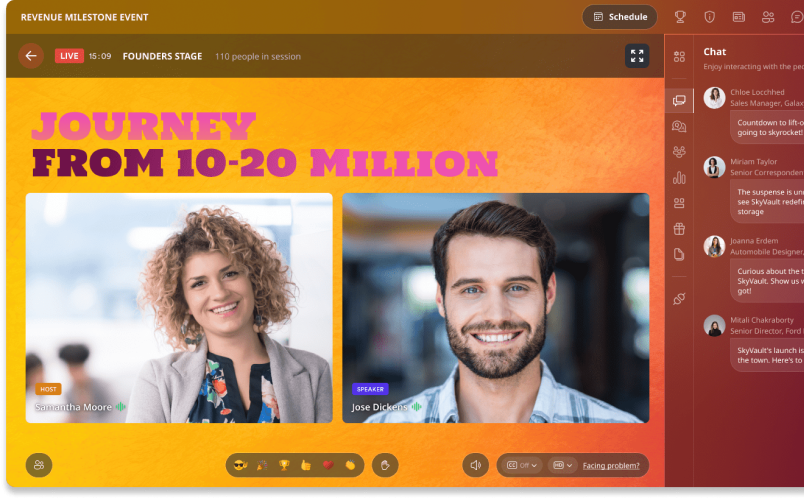Click the Facing problem? link
This screenshot has height=499, width=804.
[x=611, y=466]
